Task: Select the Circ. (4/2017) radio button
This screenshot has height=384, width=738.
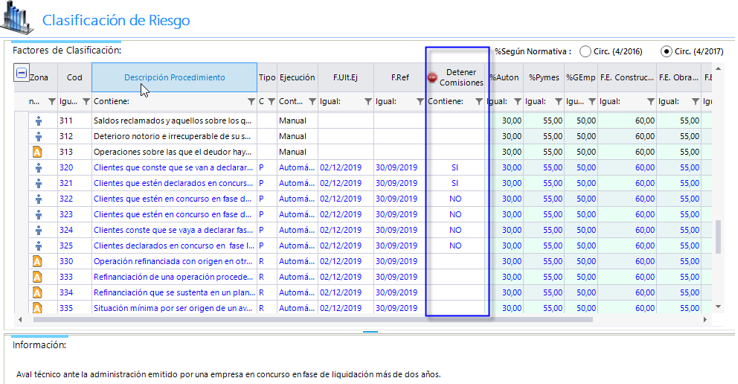Action: [x=666, y=51]
